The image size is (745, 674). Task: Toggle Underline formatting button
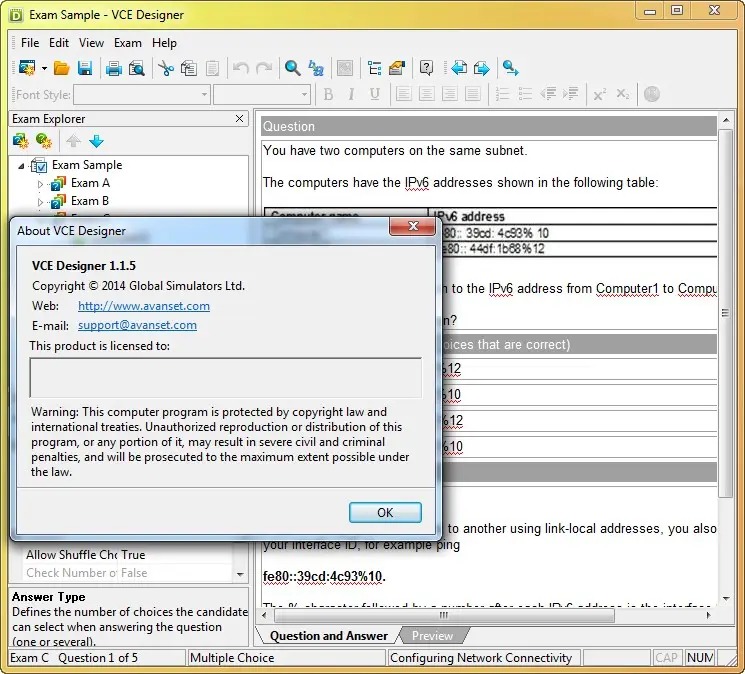pos(374,95)
